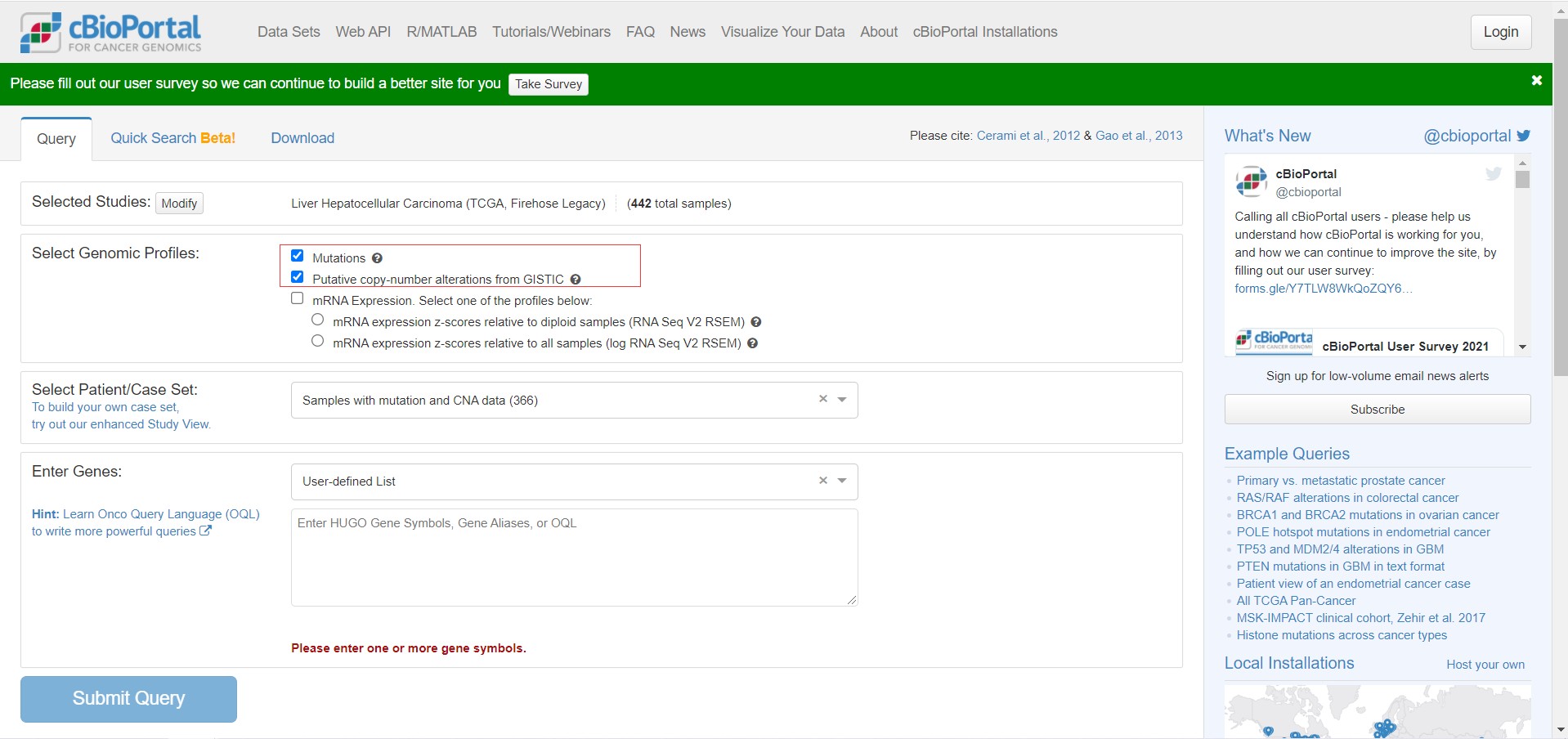1568x739 pixels.
Task: Clear the patient/case set selection
Action: pyautogui.click(x=823, y=399)
